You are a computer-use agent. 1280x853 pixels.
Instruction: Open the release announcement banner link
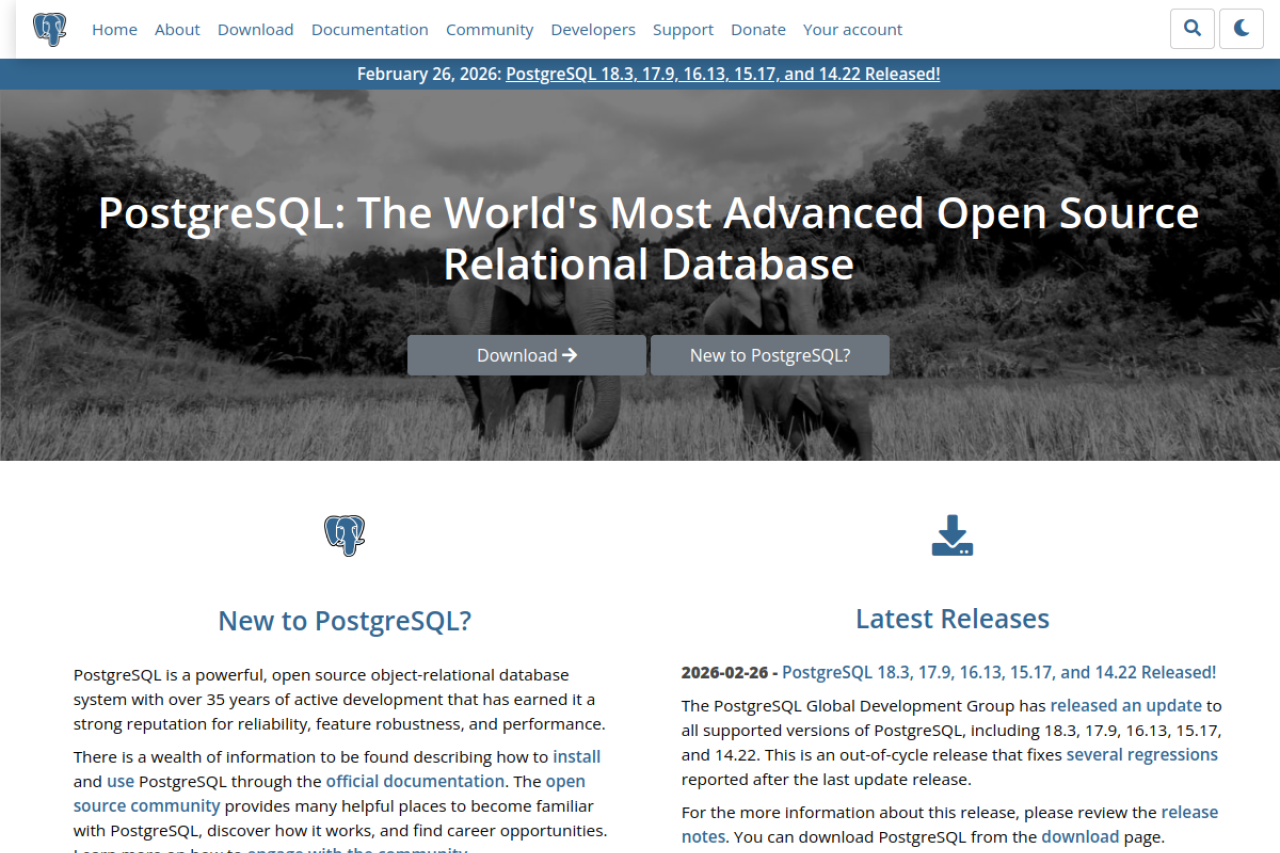(722, 73)
